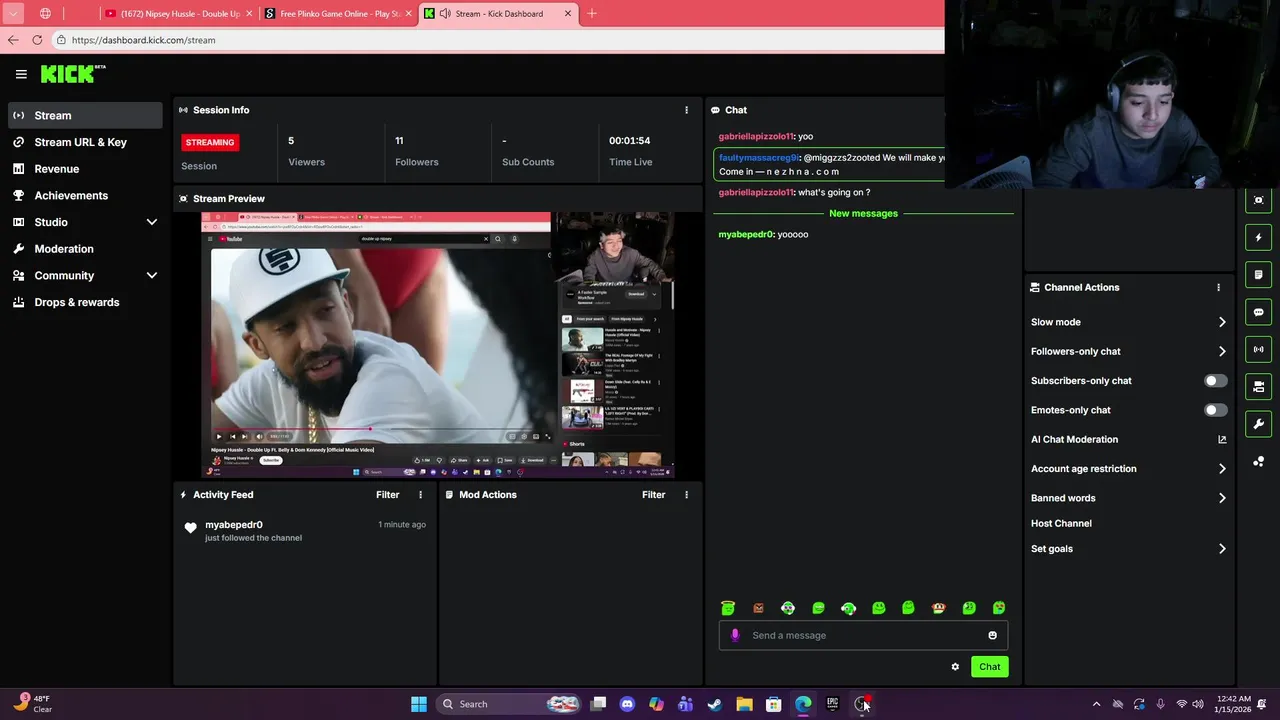
Task: Click the wrench tools sidebar icon
Action: pyautogui.click(x=1258, y=424)
